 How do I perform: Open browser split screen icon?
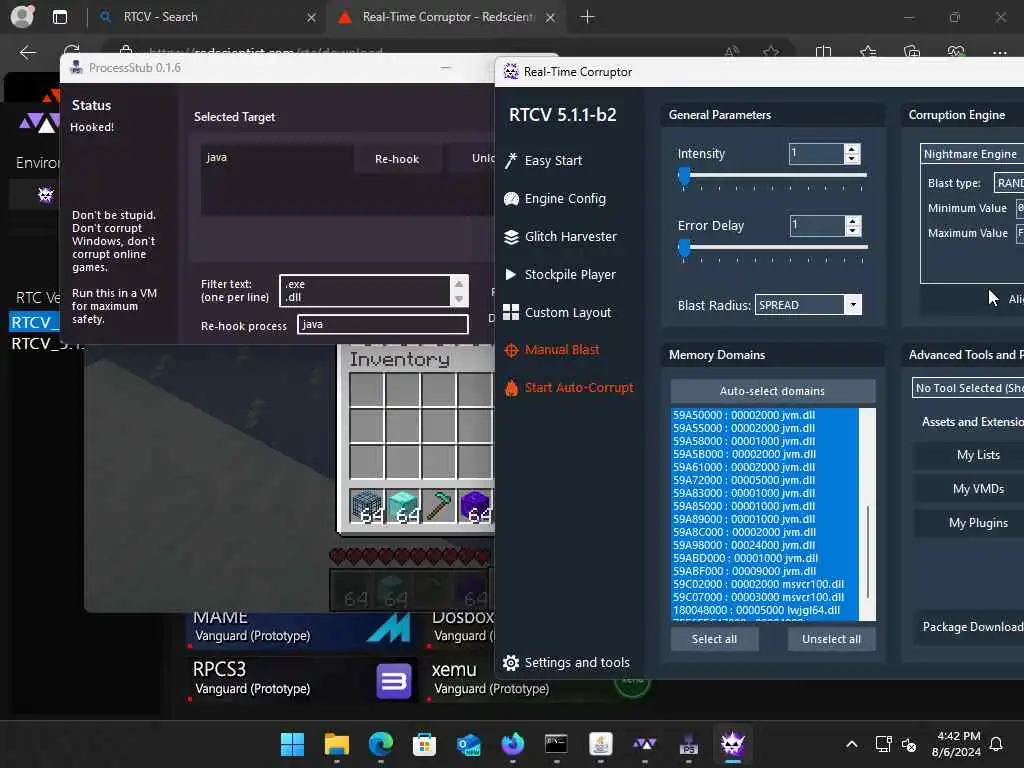pyautogui.click(x=824, y=52)
